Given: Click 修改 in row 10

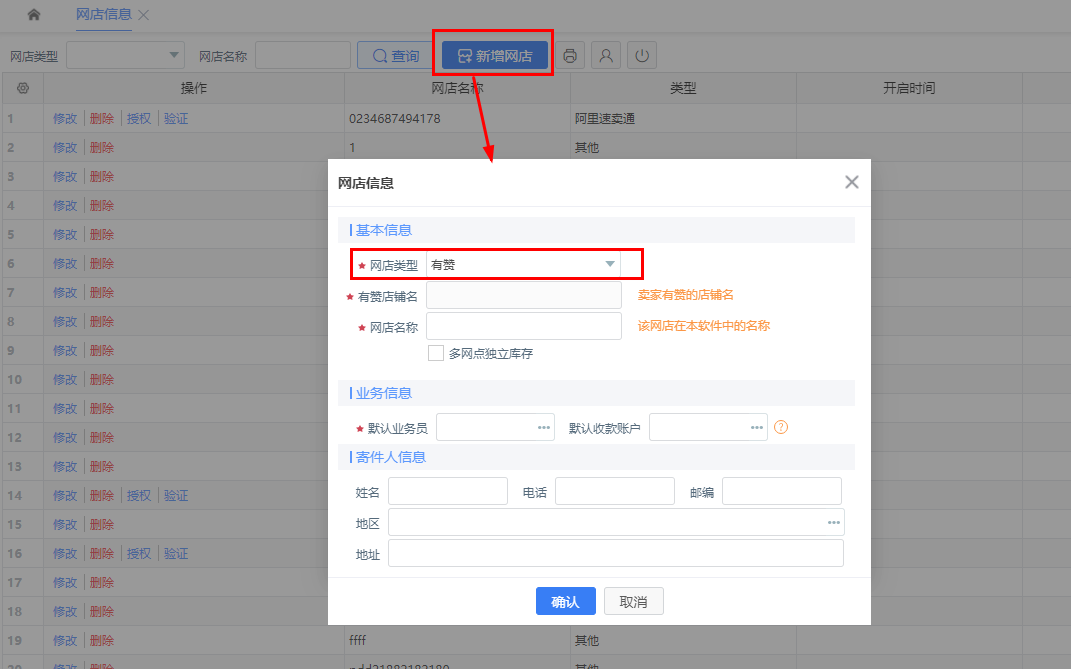Looking at the screenshot, I should 65,379.
